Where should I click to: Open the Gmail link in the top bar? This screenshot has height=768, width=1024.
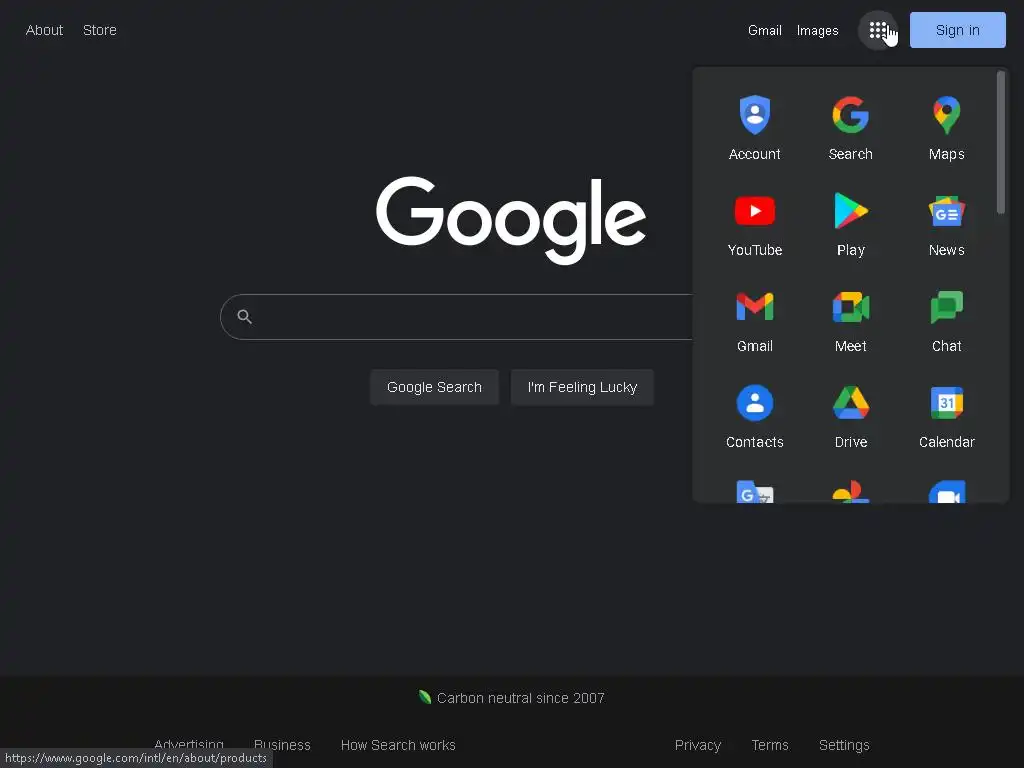coord(765,30)
